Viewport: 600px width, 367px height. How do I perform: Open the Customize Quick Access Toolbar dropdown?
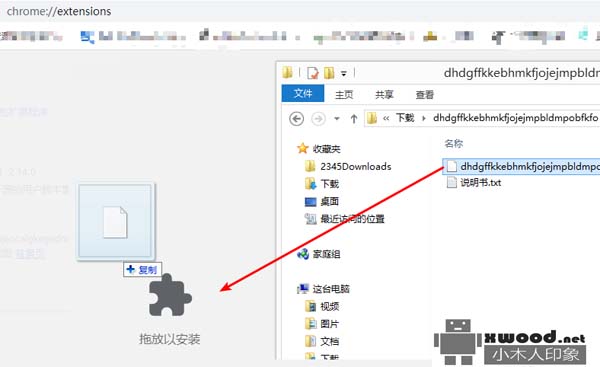pyautogui.click(x=344, y=73)
